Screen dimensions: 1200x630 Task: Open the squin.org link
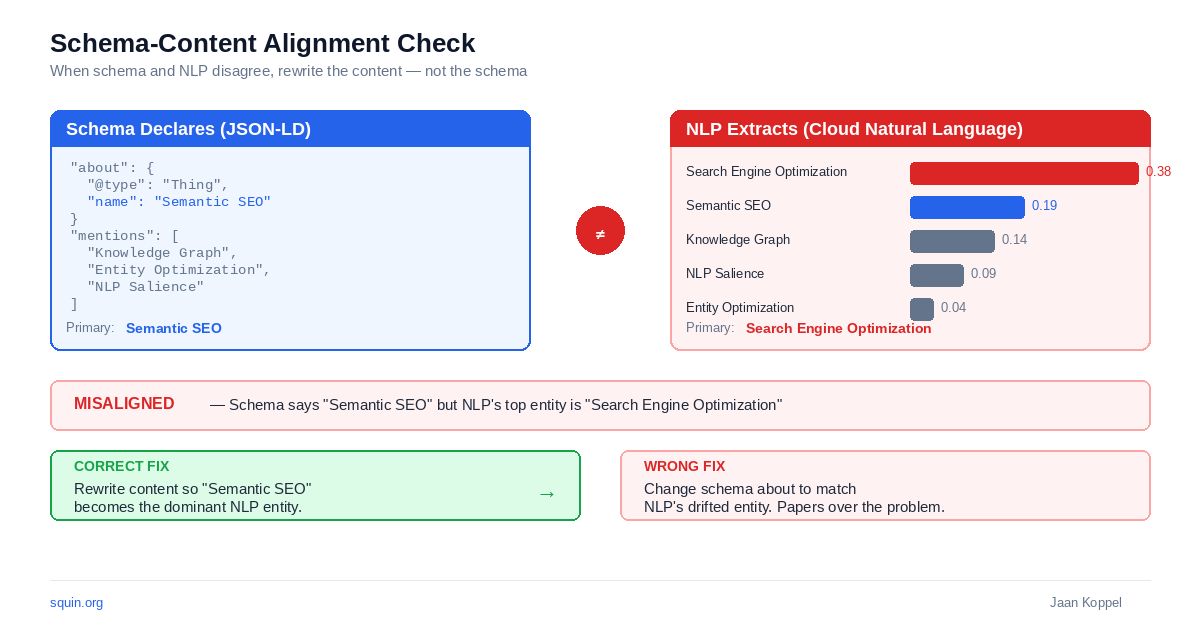click(76, 603)
